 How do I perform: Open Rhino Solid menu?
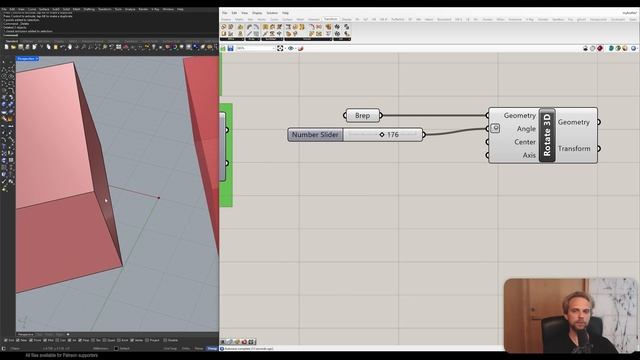click(x=66, y=9)
